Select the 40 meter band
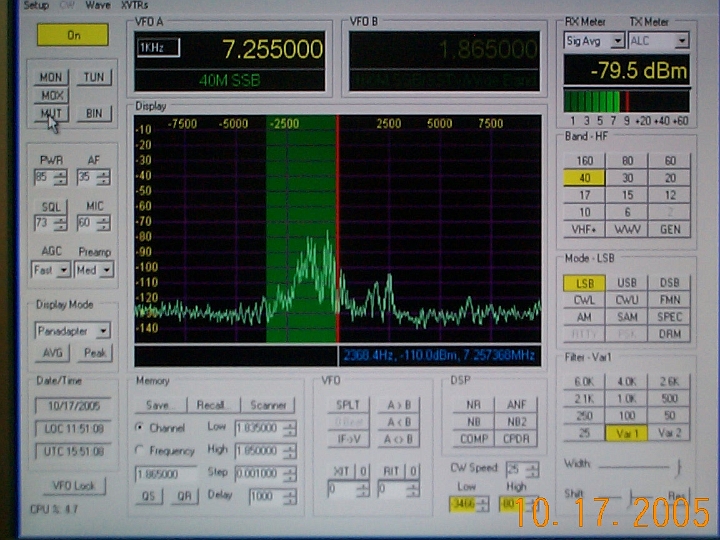 pos(585,178)
